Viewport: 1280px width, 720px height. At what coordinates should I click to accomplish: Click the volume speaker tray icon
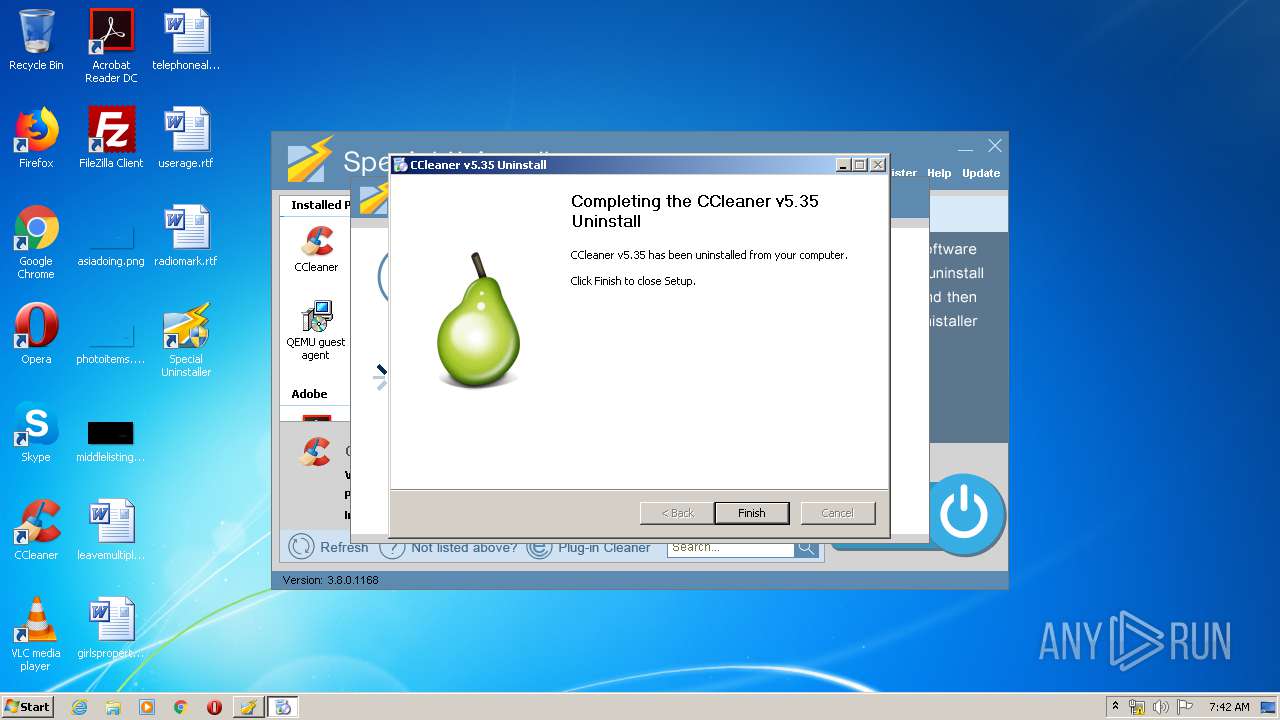[x=1161, y=707]
